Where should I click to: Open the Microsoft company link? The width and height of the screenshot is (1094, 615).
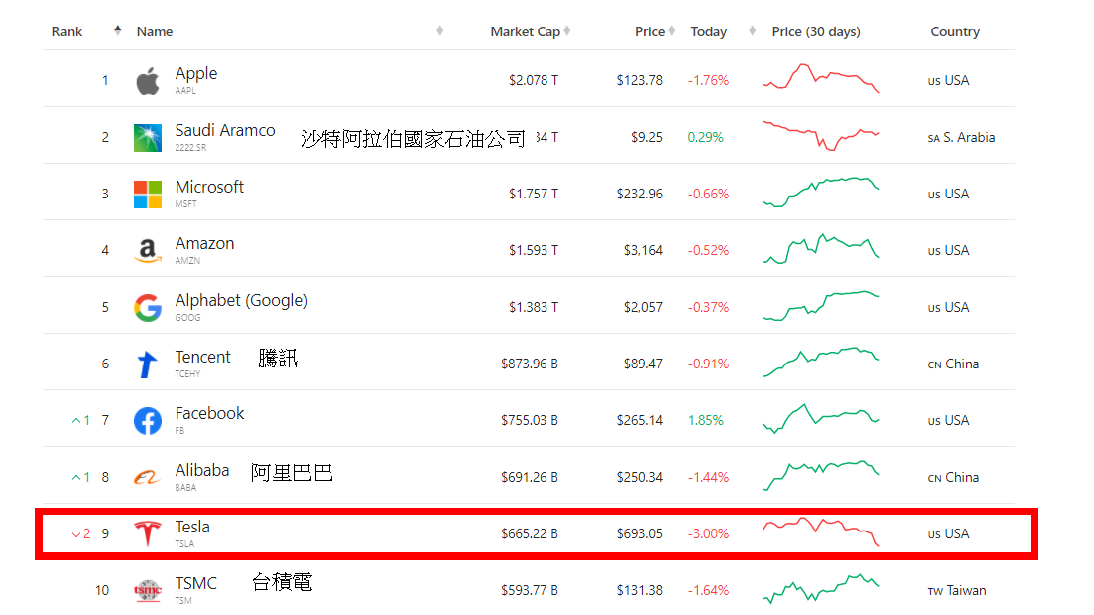click(209, 187)
